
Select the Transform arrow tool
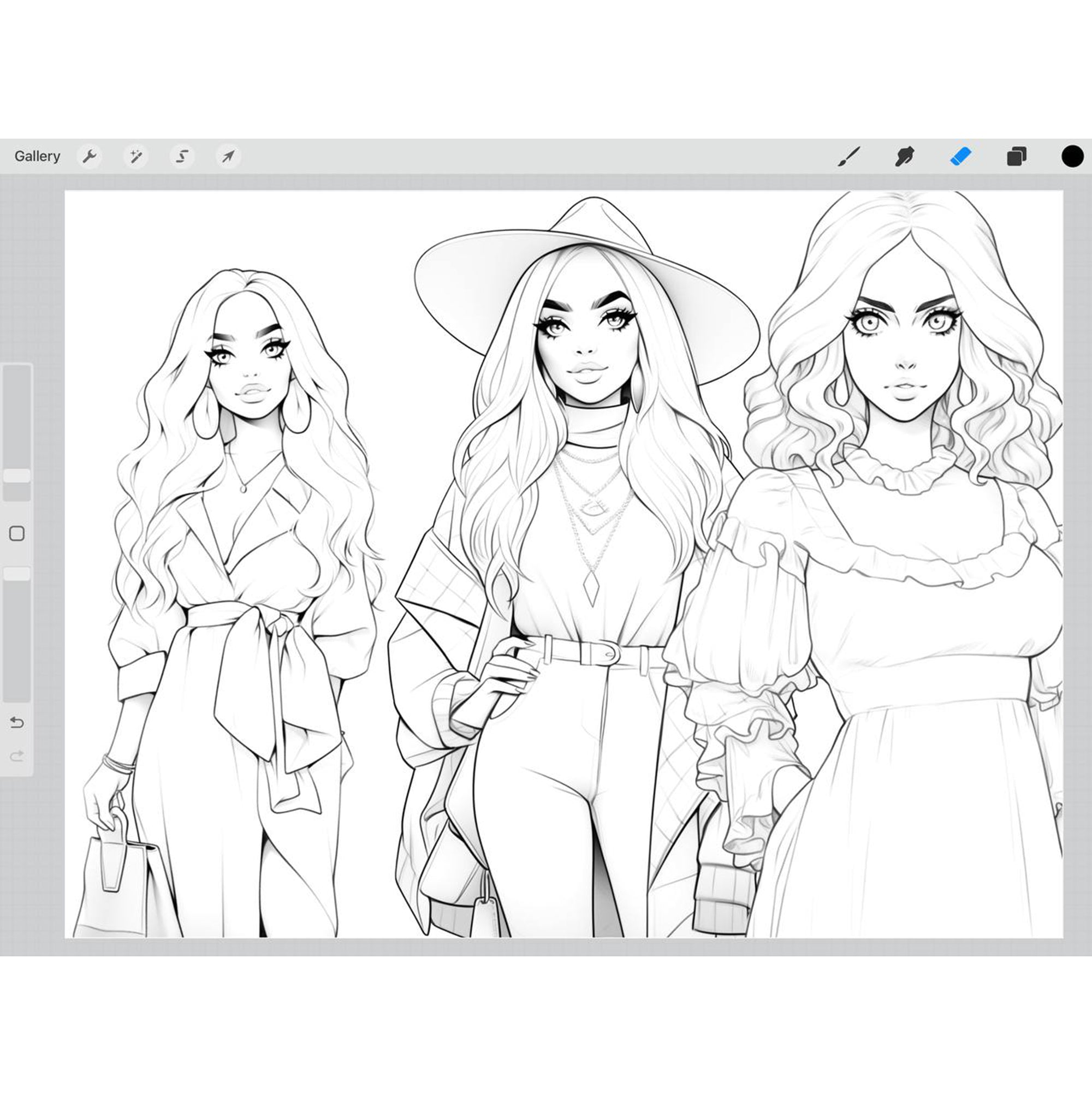227,156
